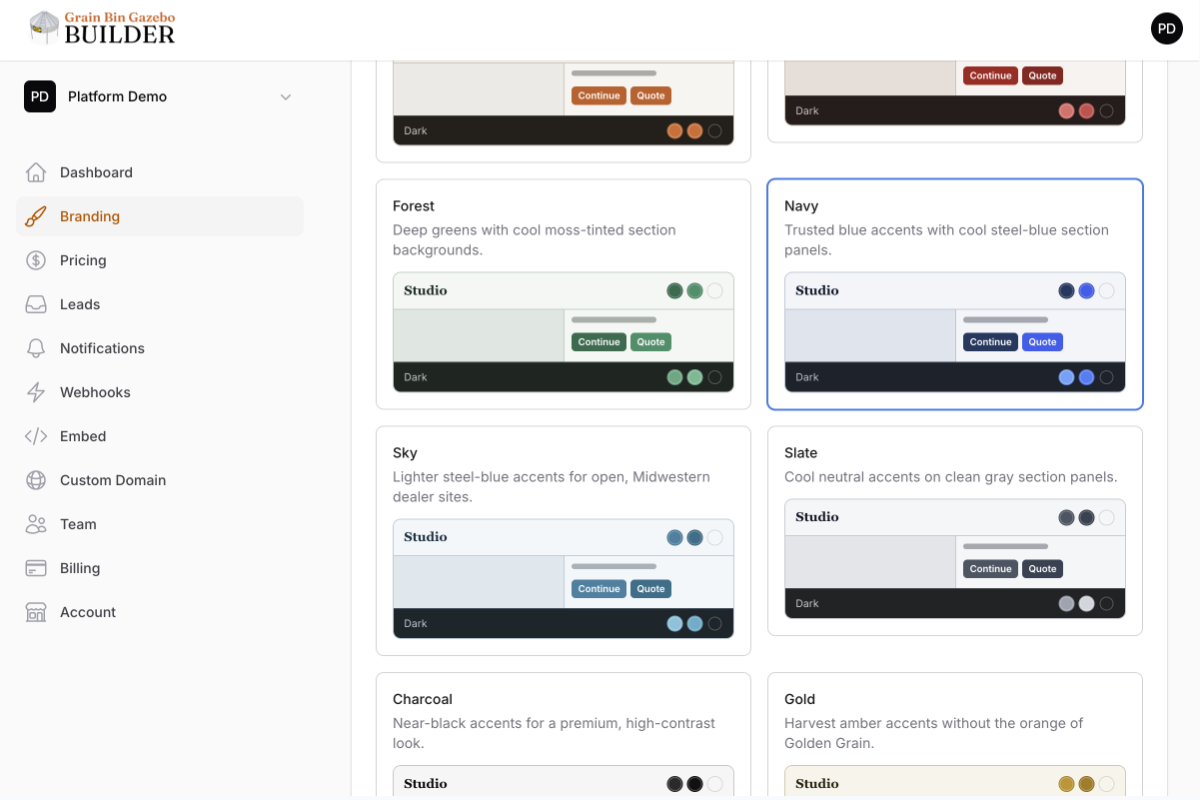Open the Billing page

pos(160,568)
